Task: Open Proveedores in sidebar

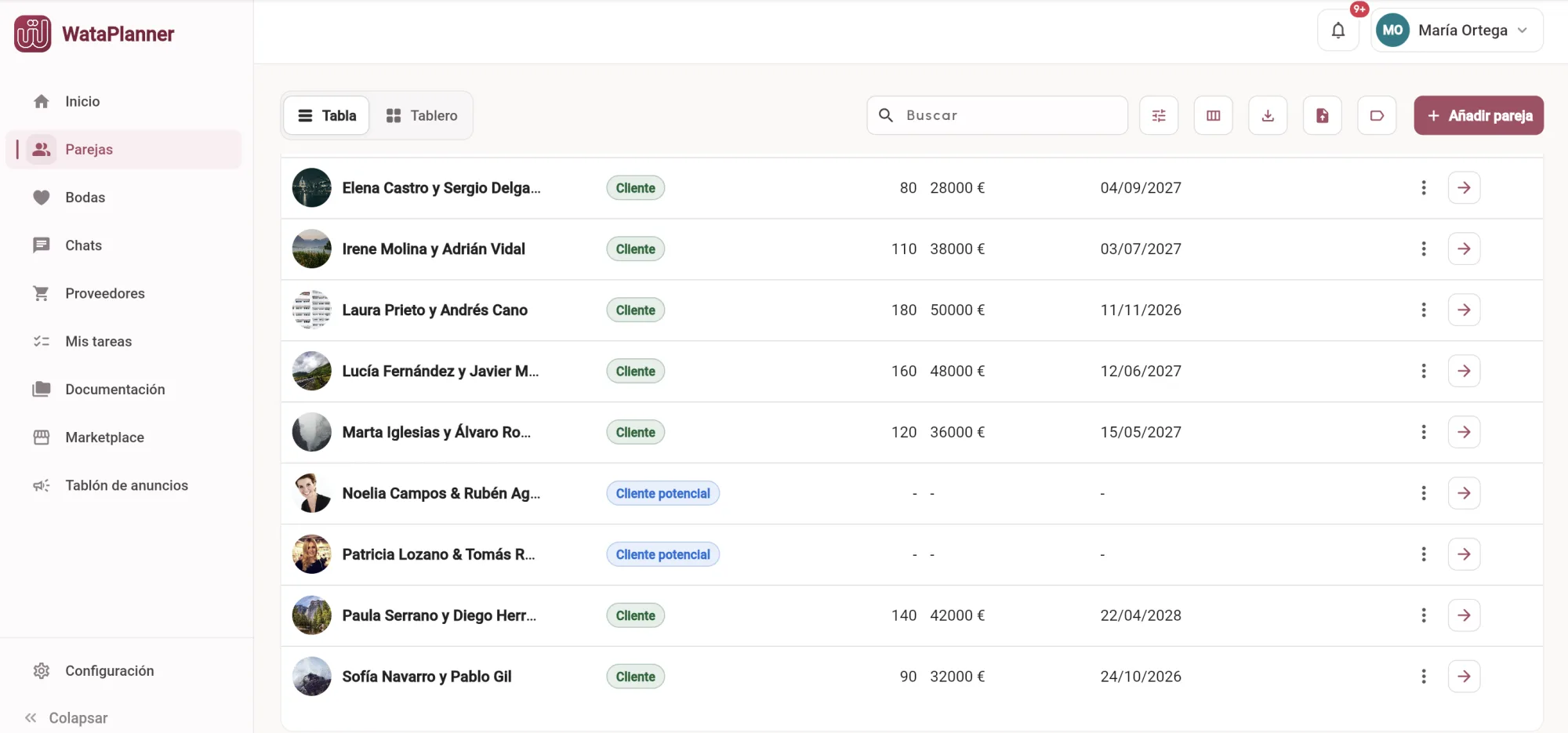Action: pos(124,293)
